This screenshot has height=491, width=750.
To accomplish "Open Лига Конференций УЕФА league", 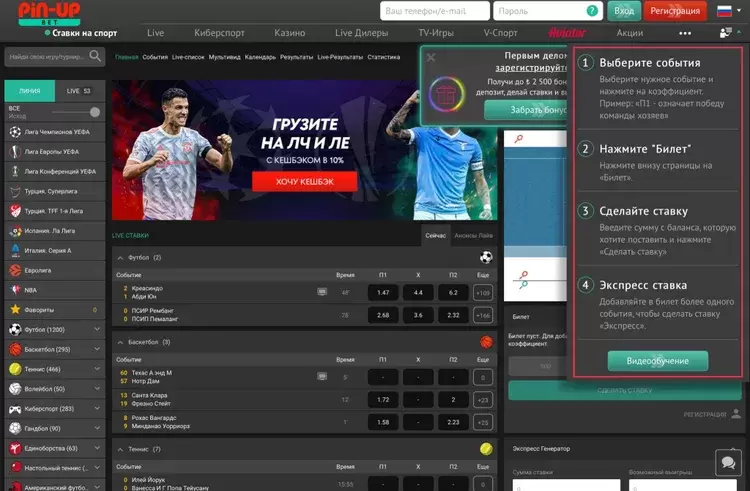I will pyautogui.click(x=55, y=171).
